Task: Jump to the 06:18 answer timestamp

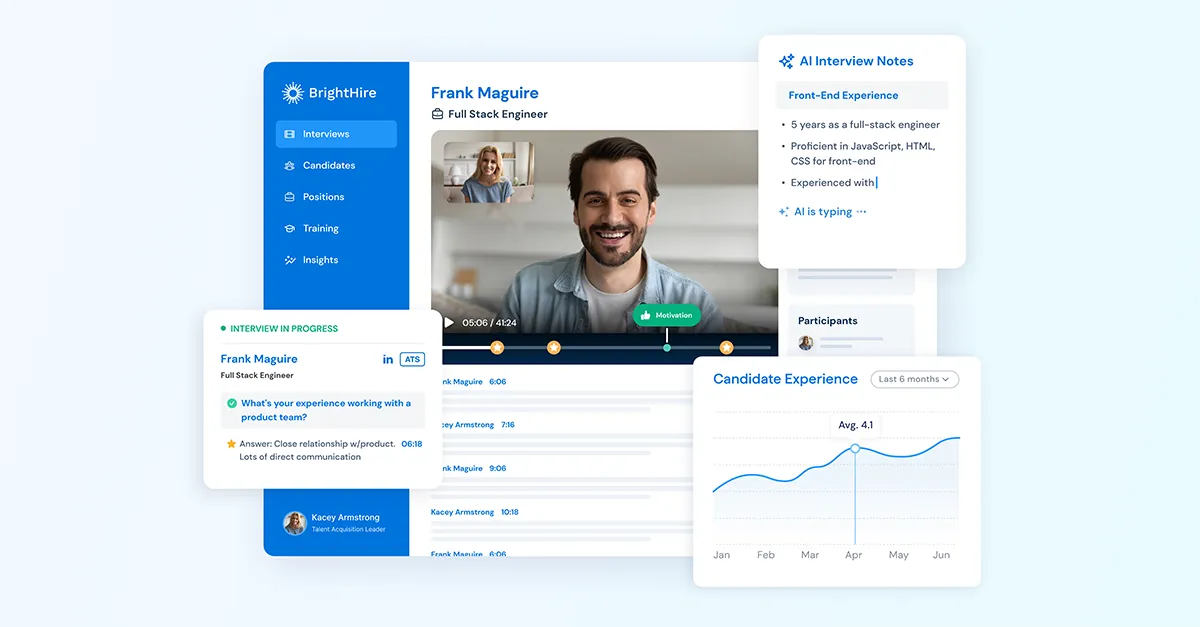Action: pos(411,443)
